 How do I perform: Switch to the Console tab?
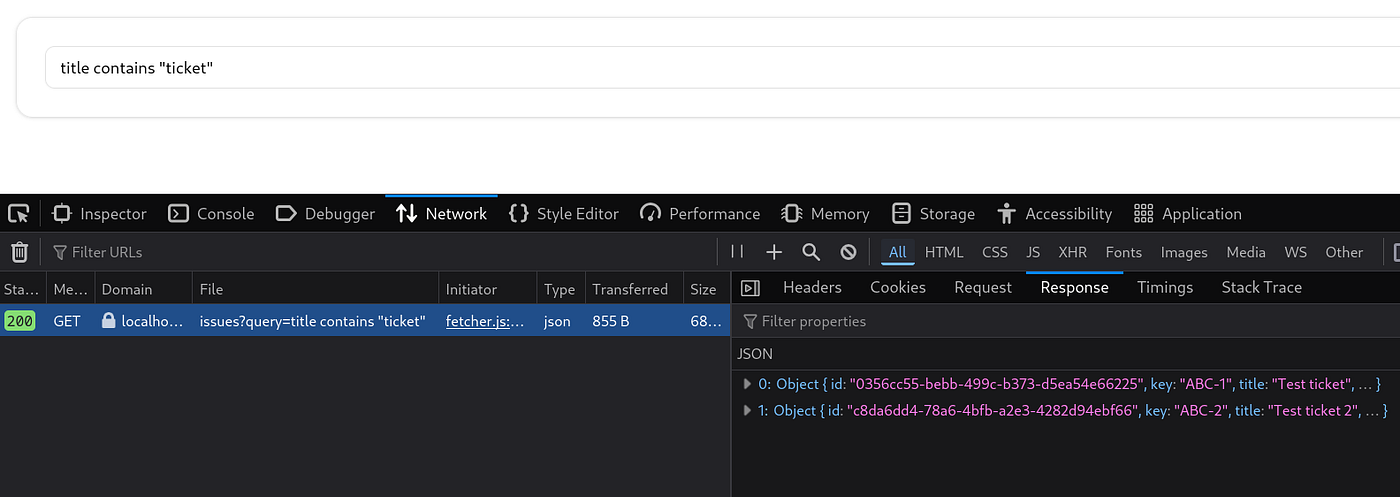point(211,213)
